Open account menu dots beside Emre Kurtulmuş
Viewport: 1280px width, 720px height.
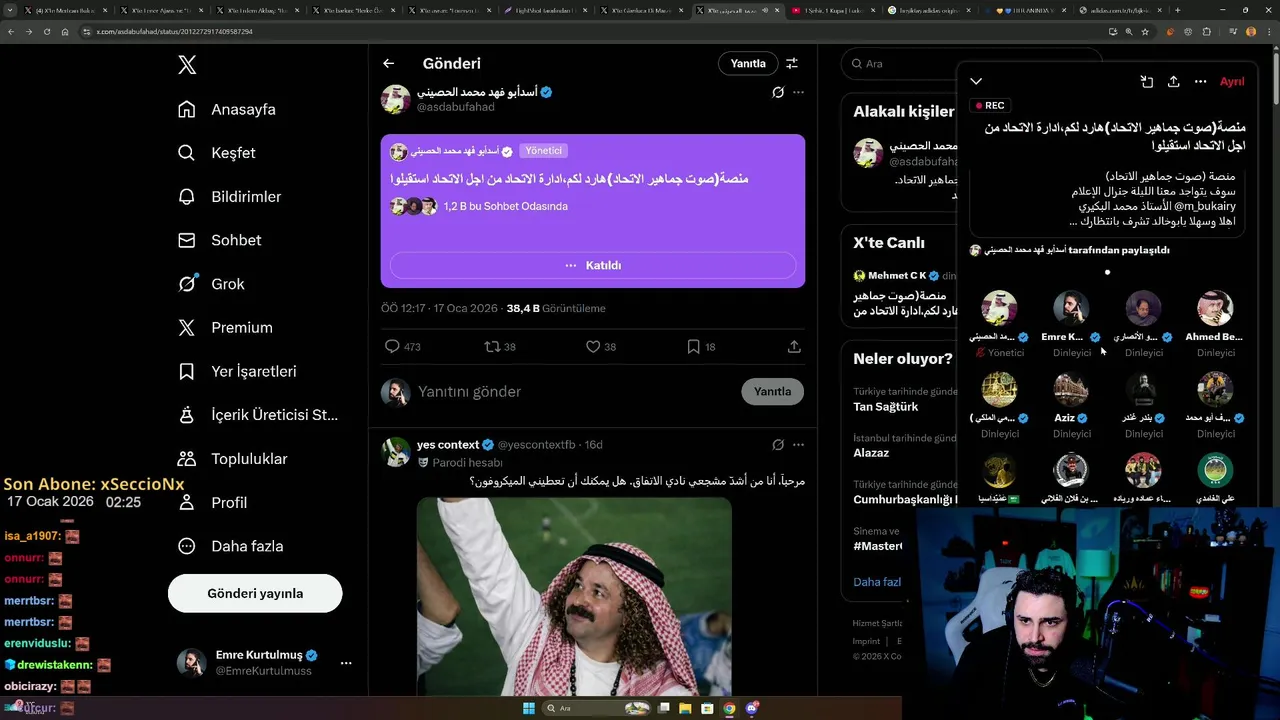[346, 663]
